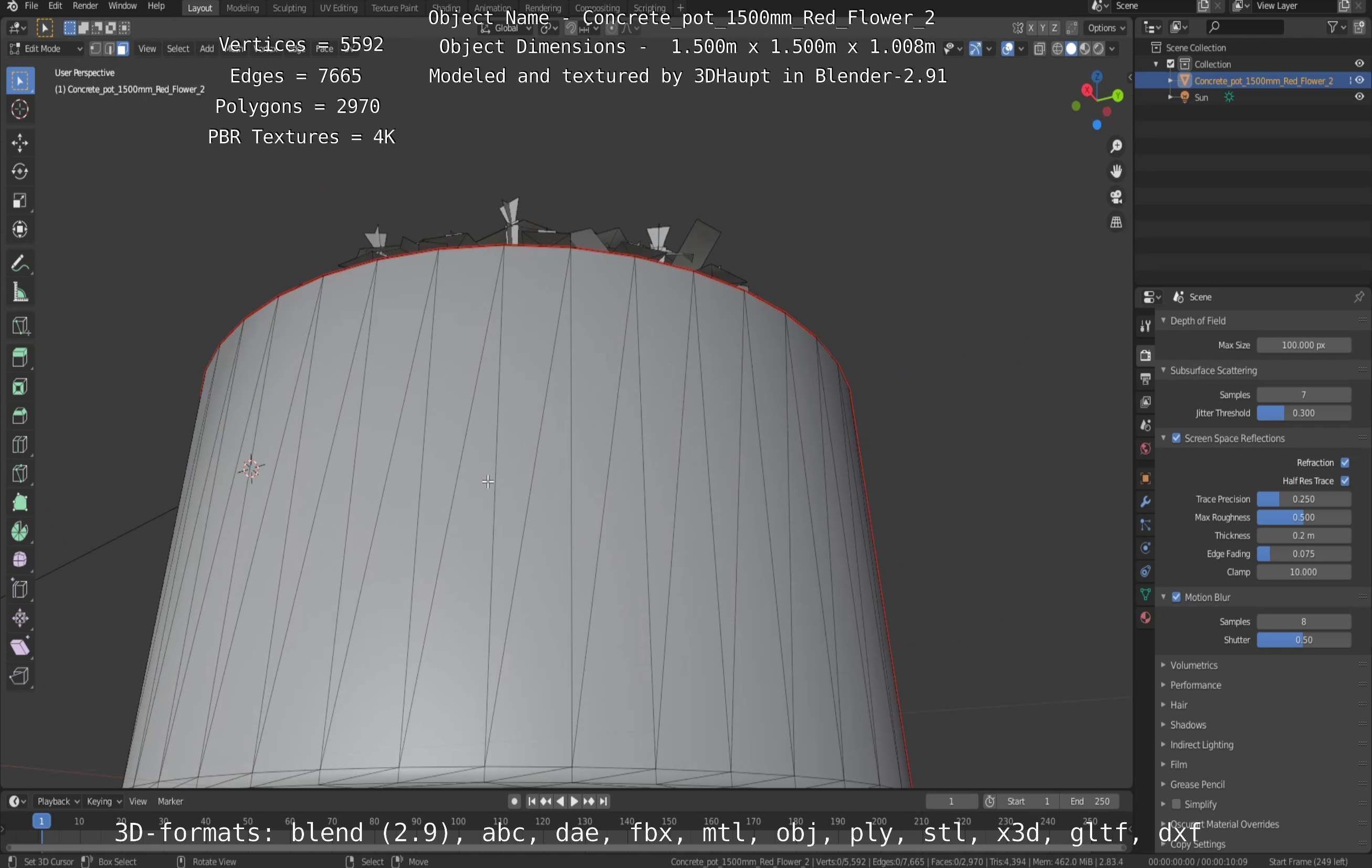1372x868 pixels.
Task: Switch to the UV Editing workspace tab
Action: [x=339, y=8]
